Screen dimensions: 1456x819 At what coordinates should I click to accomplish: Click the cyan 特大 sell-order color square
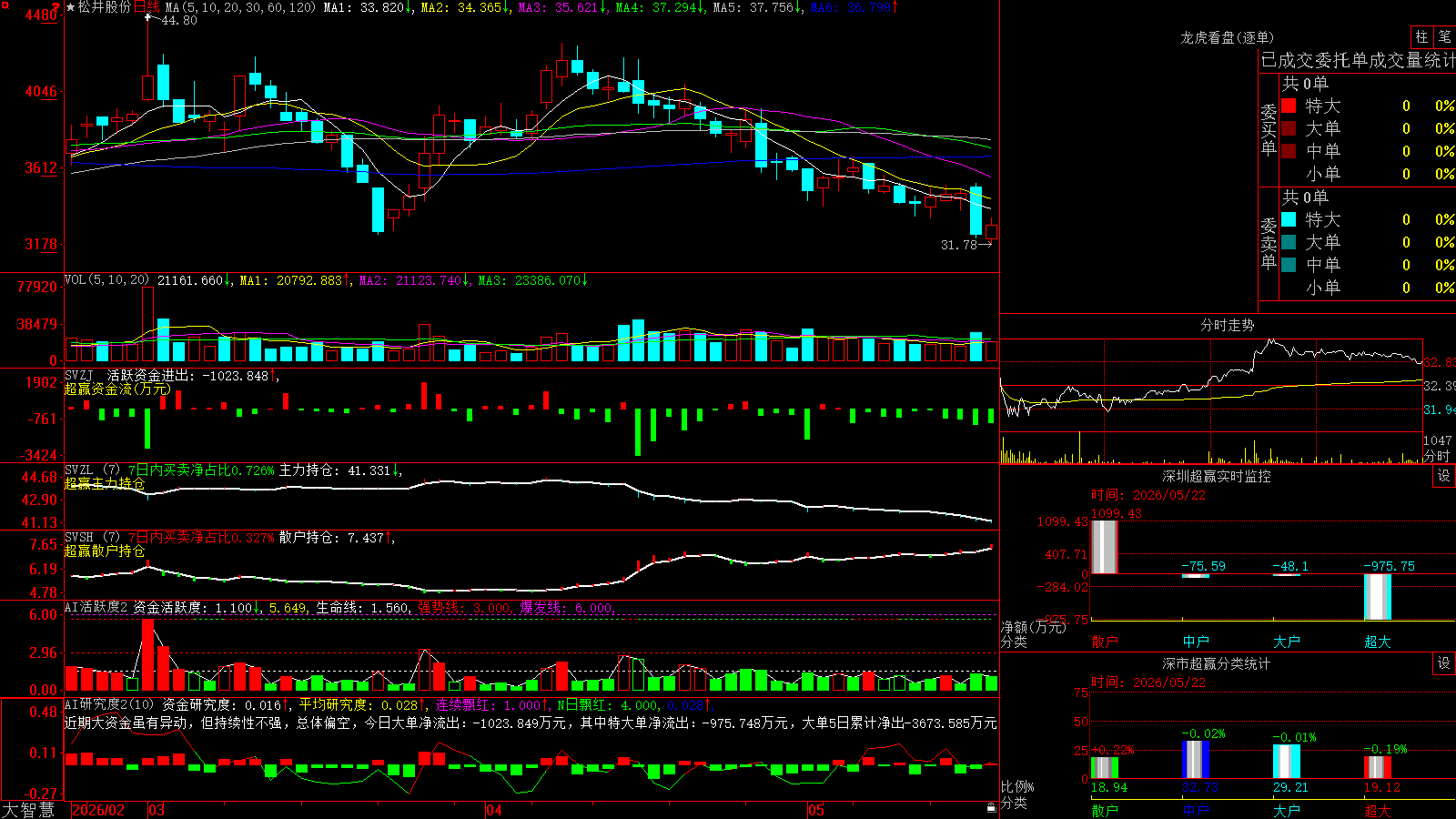click(x=1289, y=219)
